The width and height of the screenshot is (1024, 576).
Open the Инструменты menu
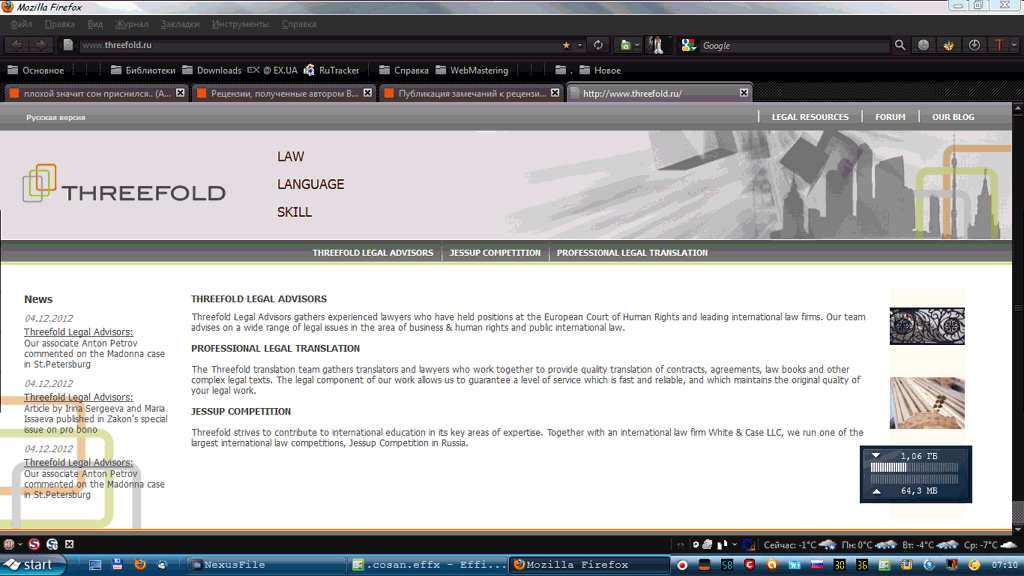240,24
